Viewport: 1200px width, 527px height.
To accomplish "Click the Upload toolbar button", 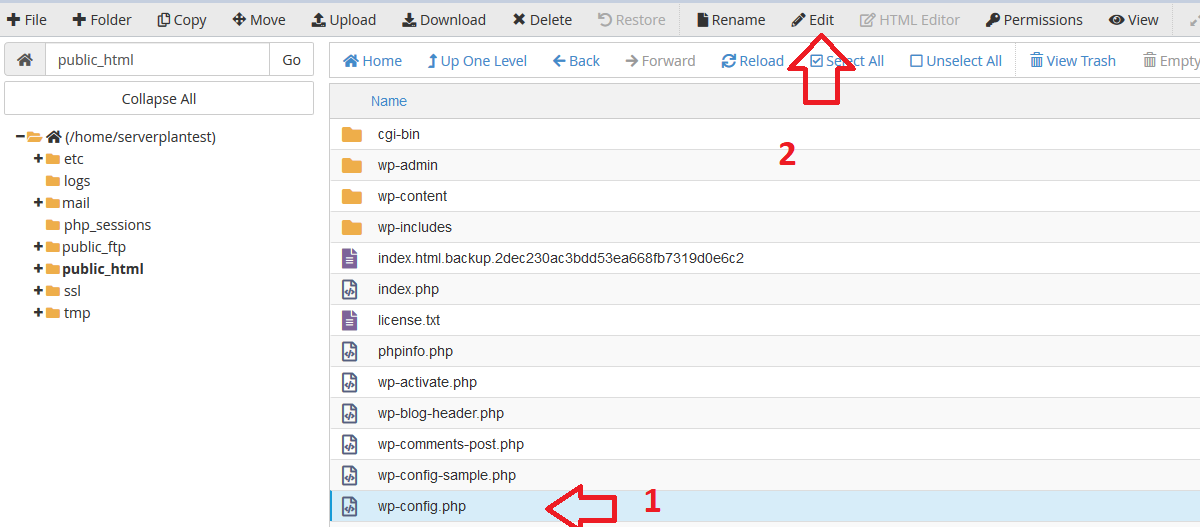I will [343, 20].
